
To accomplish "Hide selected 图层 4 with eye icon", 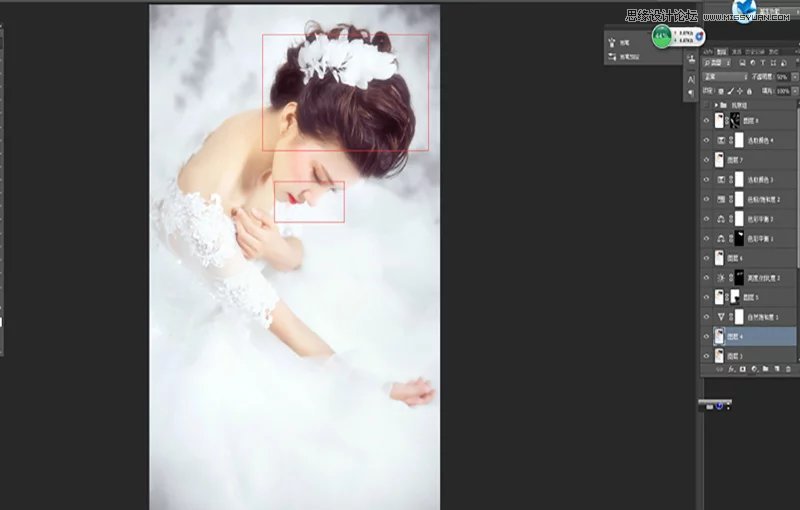I will [707, 337].
